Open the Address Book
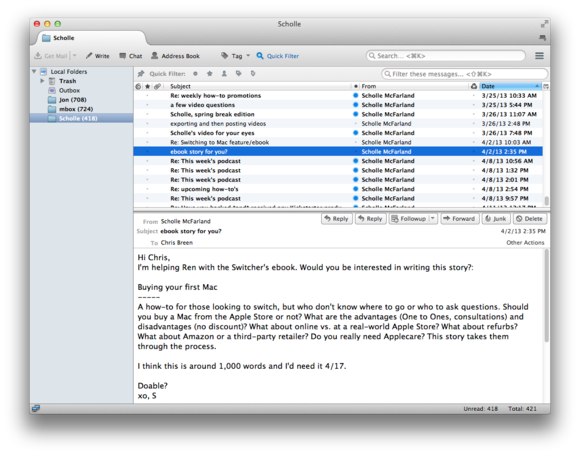580x455 pixels. (175, 56)
